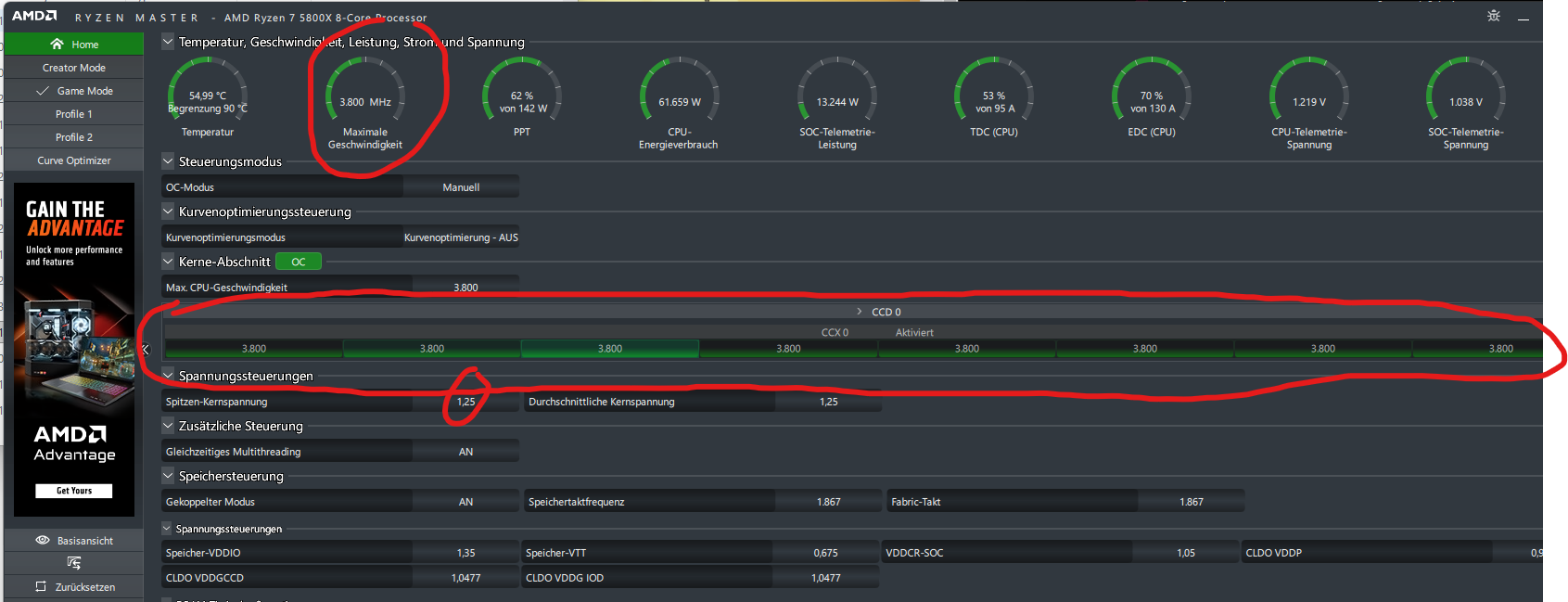The height and width of the screenshot is (602, 1568).
Task: Collapse the Kerne-Abschnitt section chevron
Action: 168,262
